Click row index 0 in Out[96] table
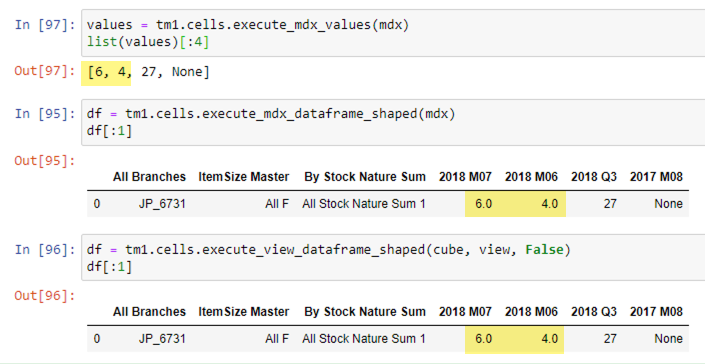The image size is (705, 364). (x=97, y=339)
